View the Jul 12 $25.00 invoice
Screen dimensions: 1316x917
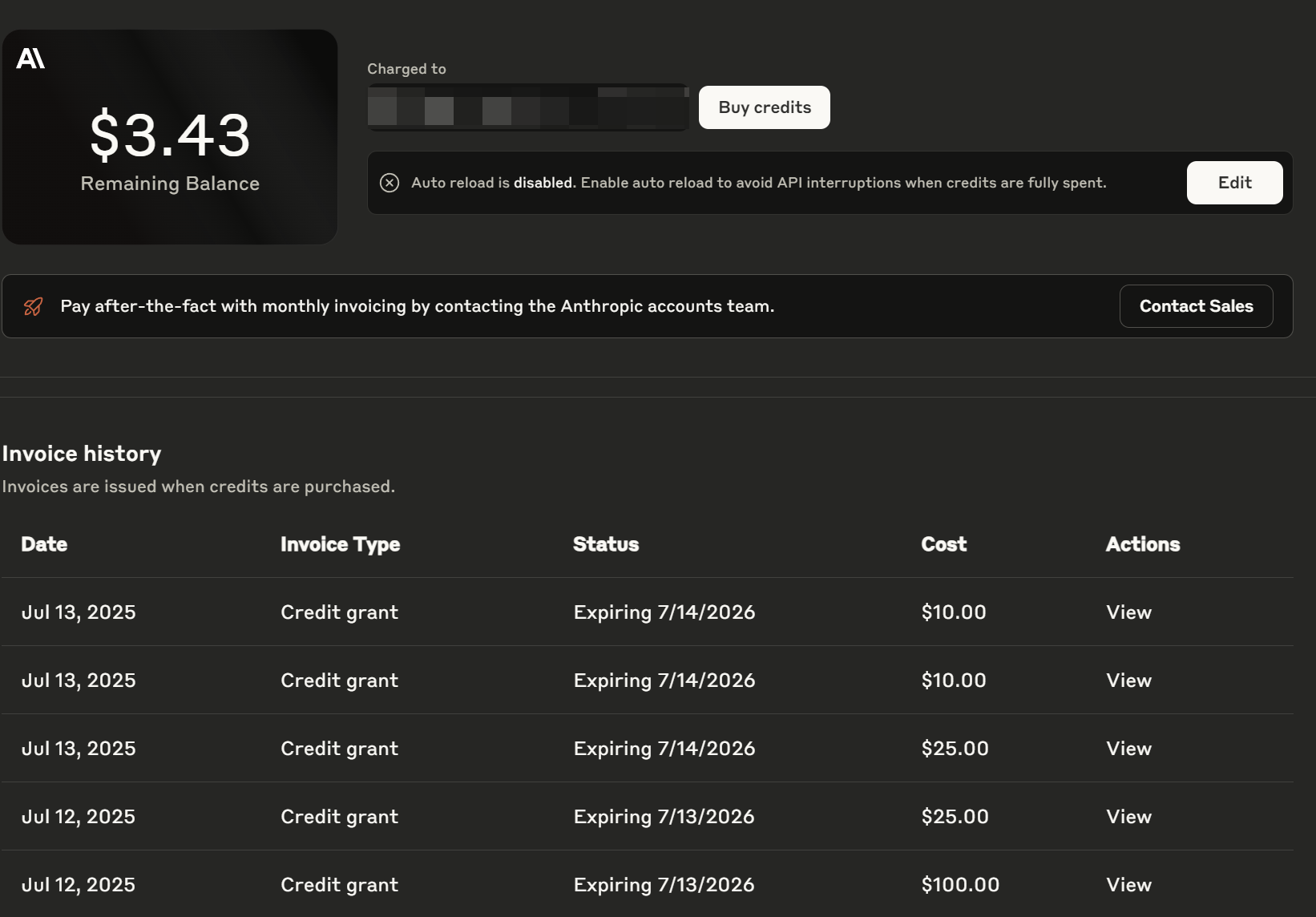click(1128, 817)
